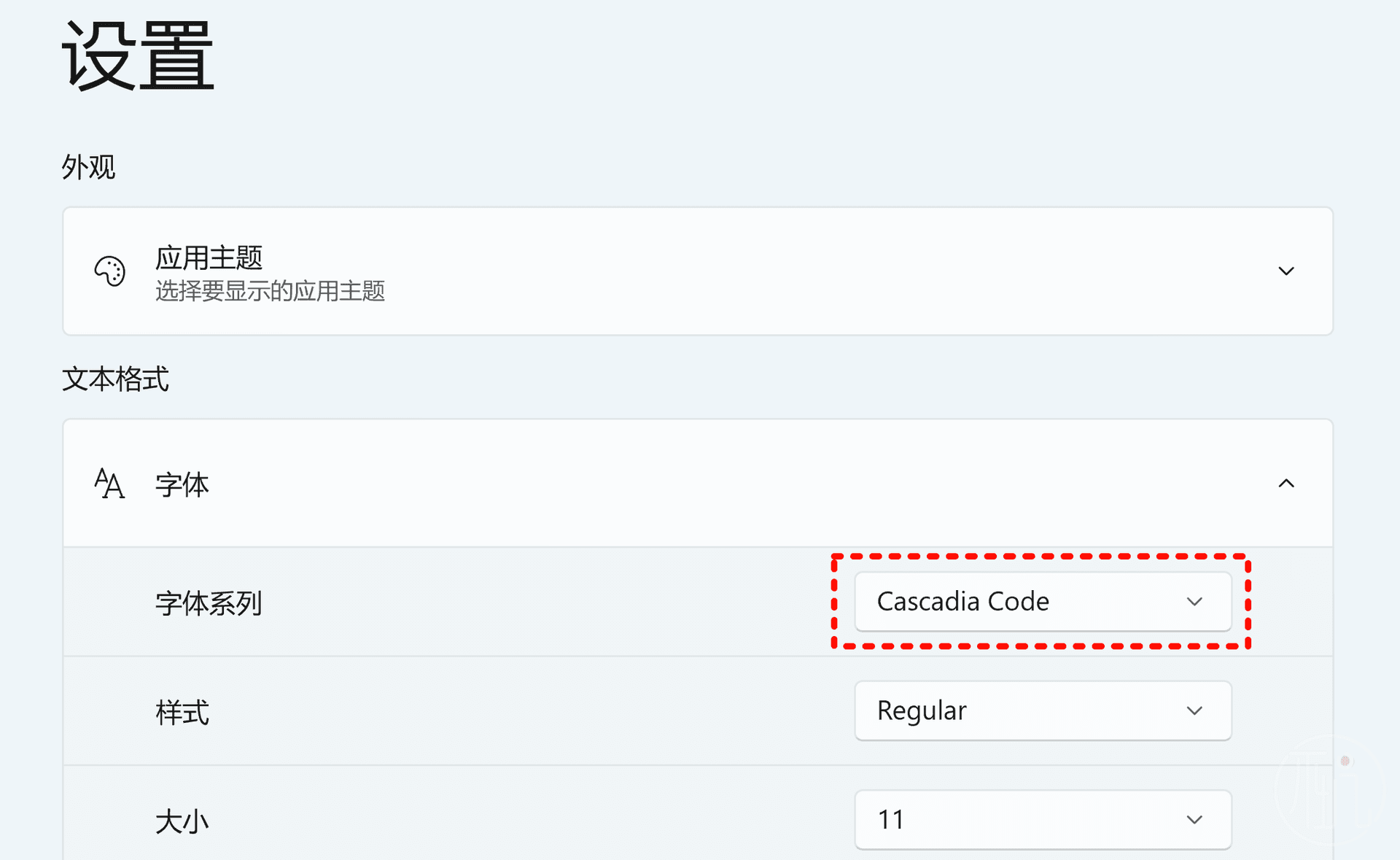Open the Cascadia Code font family dropdown

pyautogui.click(x=1043, y=602)
